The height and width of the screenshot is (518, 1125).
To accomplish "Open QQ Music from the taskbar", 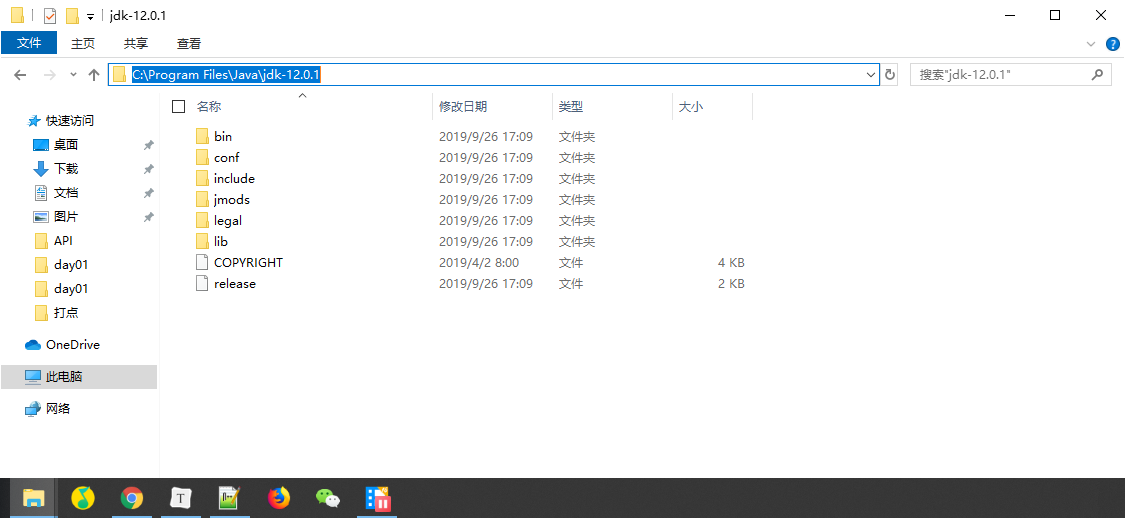I will click(x=83, y=498).
